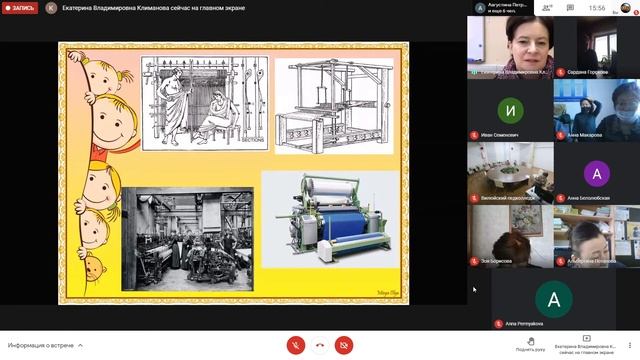
Task: Click the black-and-white factory photo
Action: coord(187,239)
